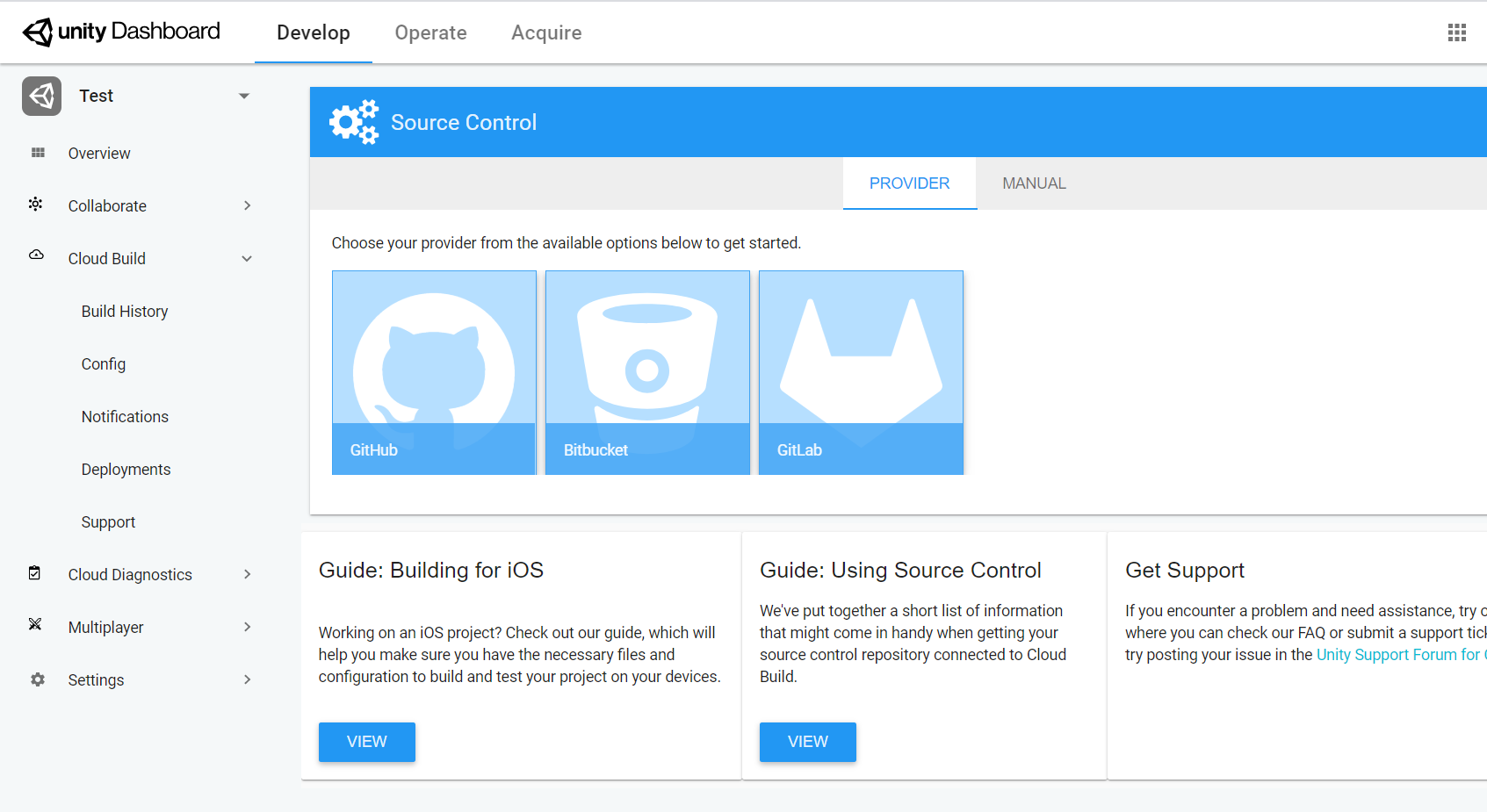This screenshot has height=812, width=1487.
Task: Open the apps grid menu icon
Action: point(1457,32)
